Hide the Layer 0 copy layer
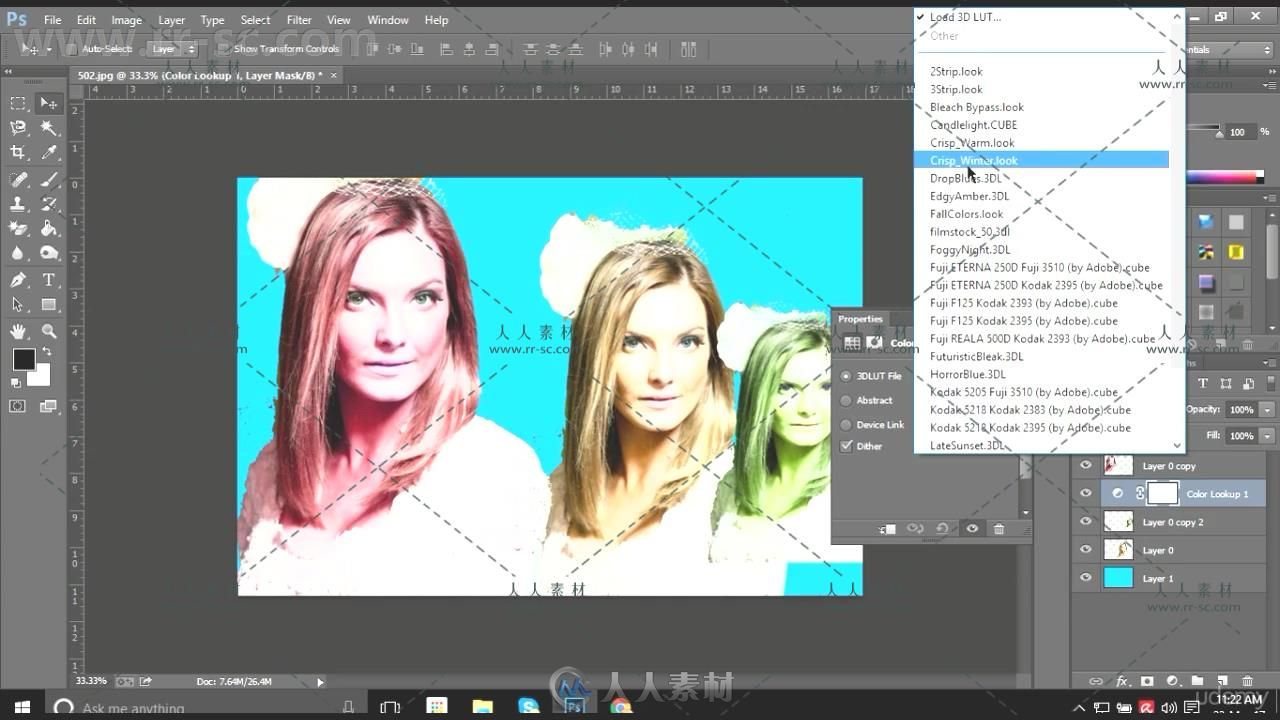Viewport: 1280px width, 720px height. coord(1086,465)
